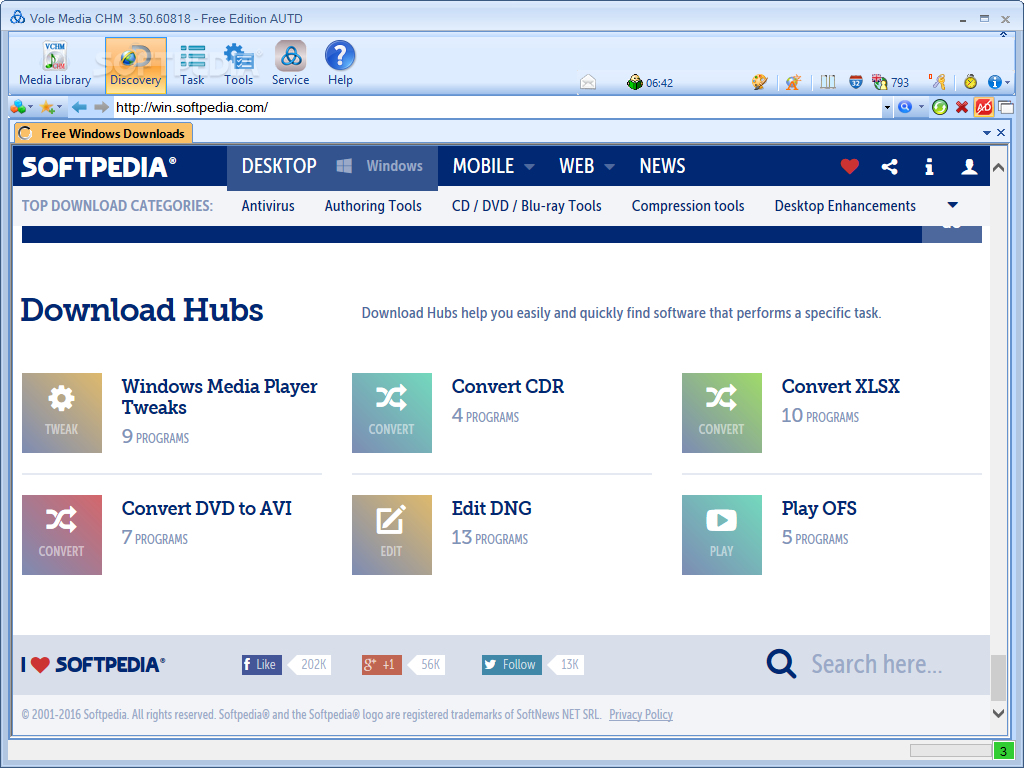Click the Google +1 button
This screenshot has width=1024, height=768.
(x=382, y=664)
